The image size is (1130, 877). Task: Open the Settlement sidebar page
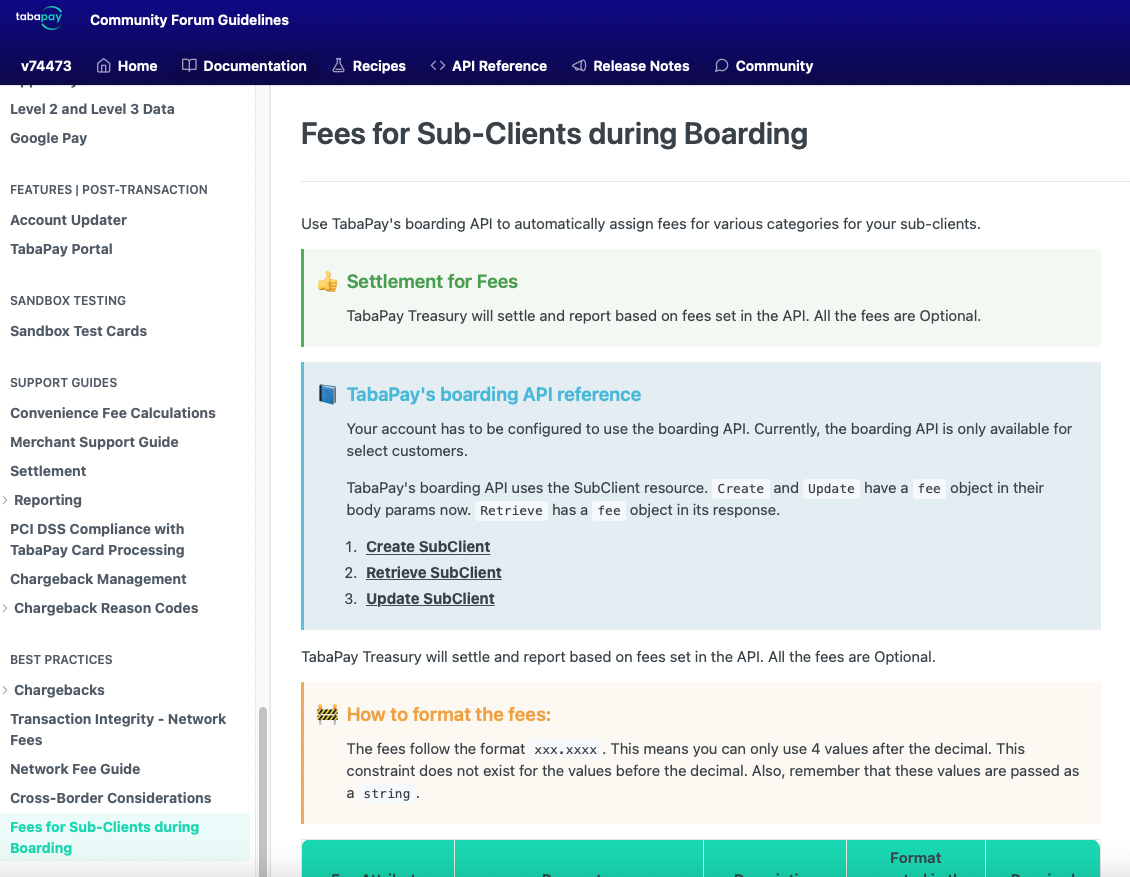click(x=48, y=471)
